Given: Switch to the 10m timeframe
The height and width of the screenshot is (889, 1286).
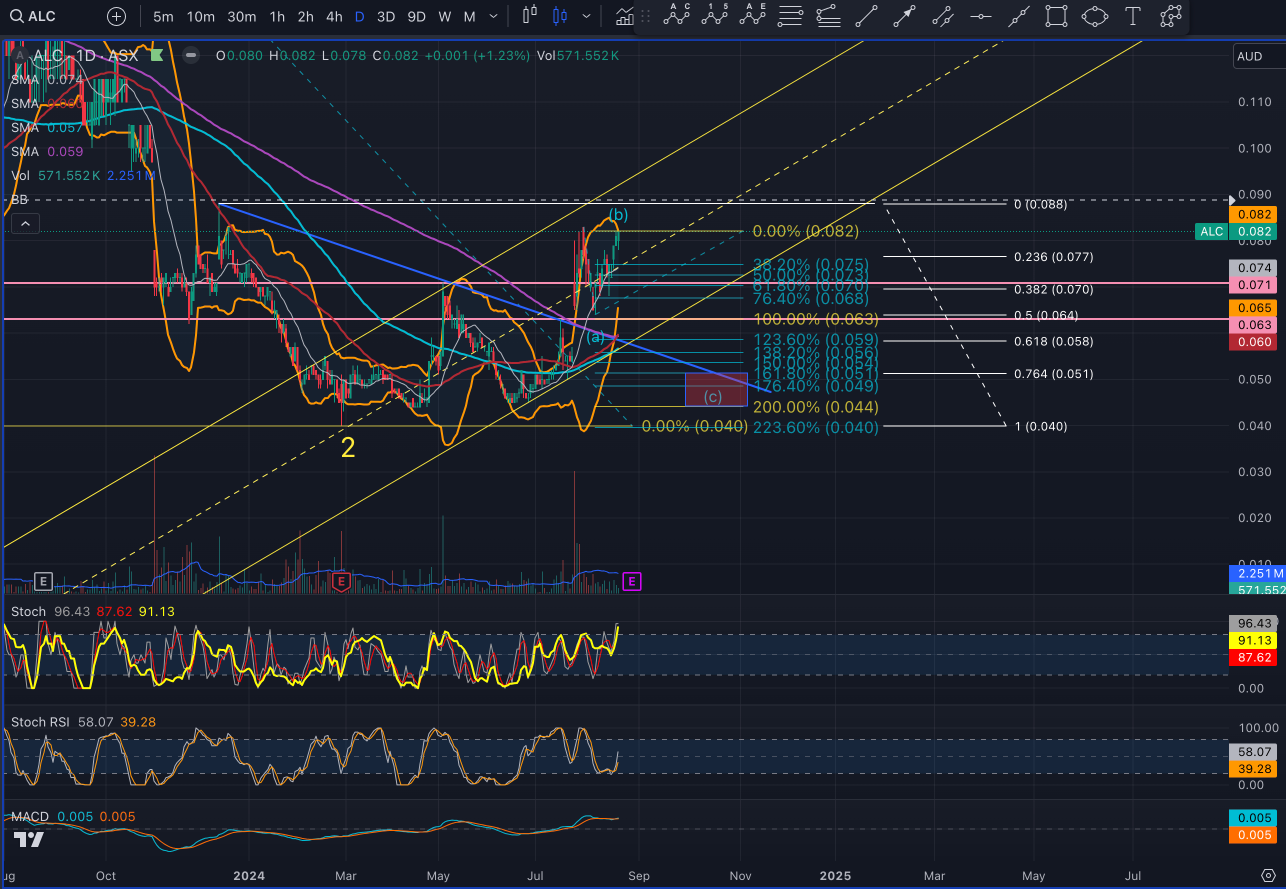Looking at the screenshot, I should 201,16.
